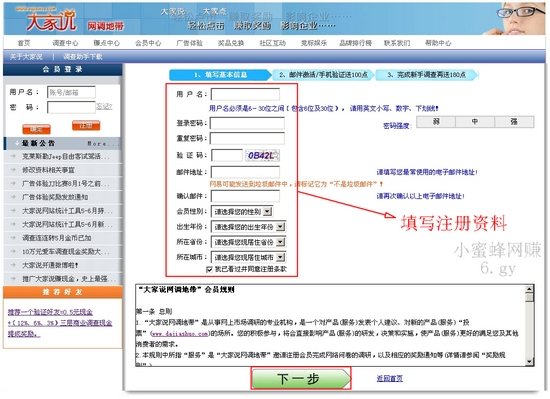Open the 赚点中心 menu item

point(107,43)
